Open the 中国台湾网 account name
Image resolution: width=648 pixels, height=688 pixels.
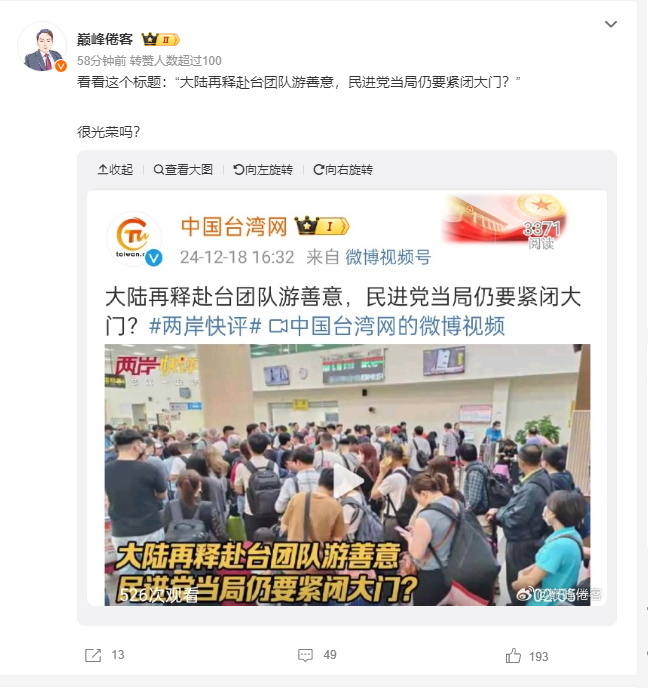pos(234,227)
